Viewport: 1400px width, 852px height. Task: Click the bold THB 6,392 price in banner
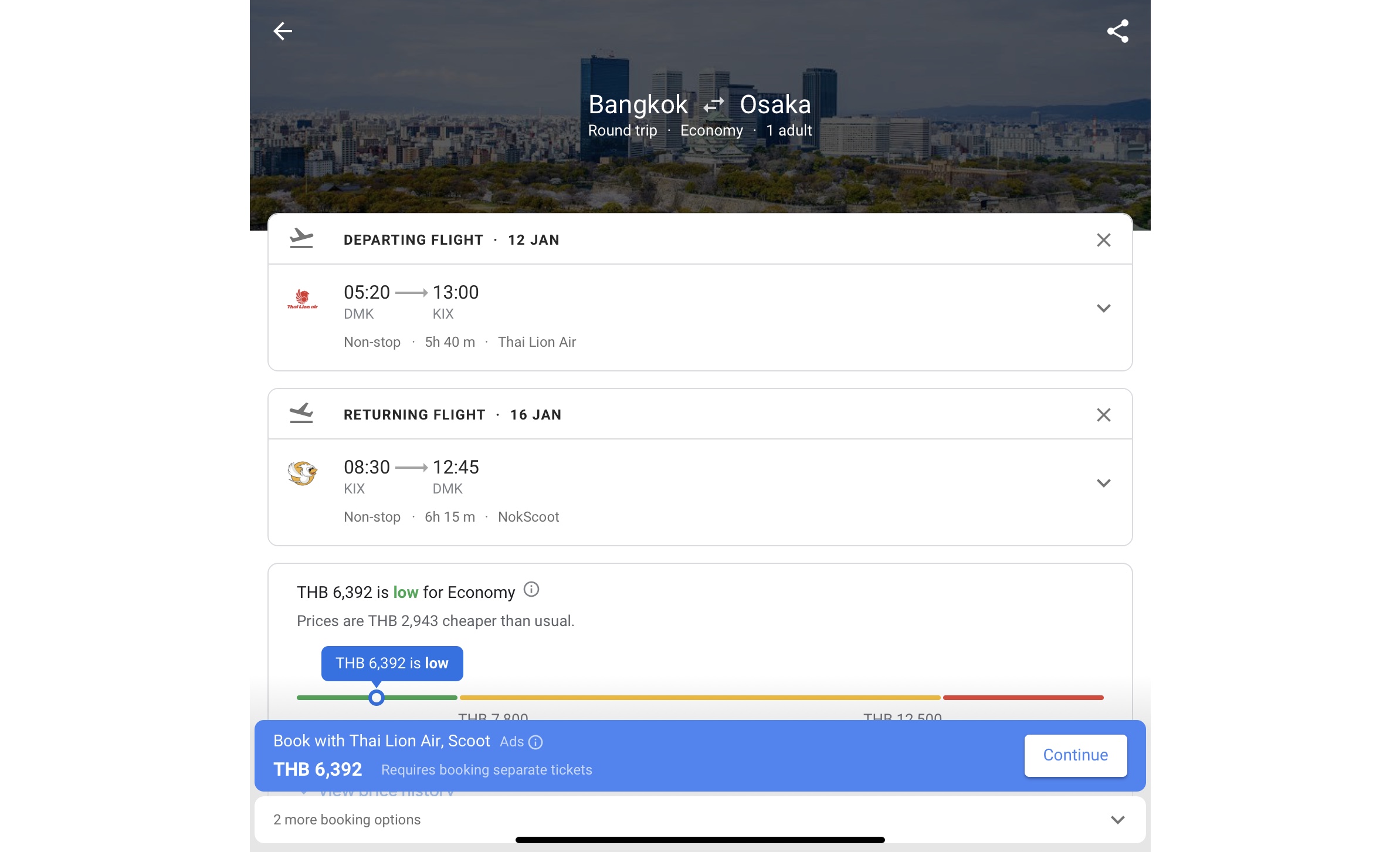point(317,769)
